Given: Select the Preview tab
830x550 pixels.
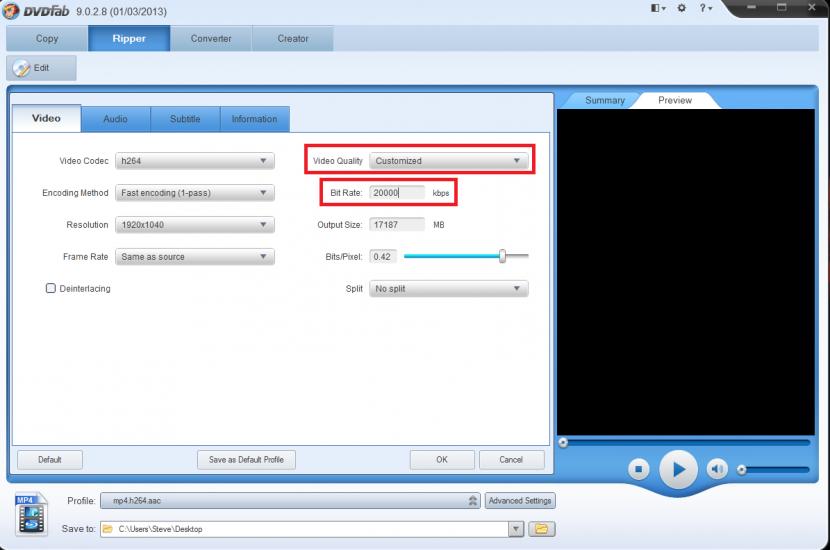Looking at the screenshot, I should [x=675, y=100].
